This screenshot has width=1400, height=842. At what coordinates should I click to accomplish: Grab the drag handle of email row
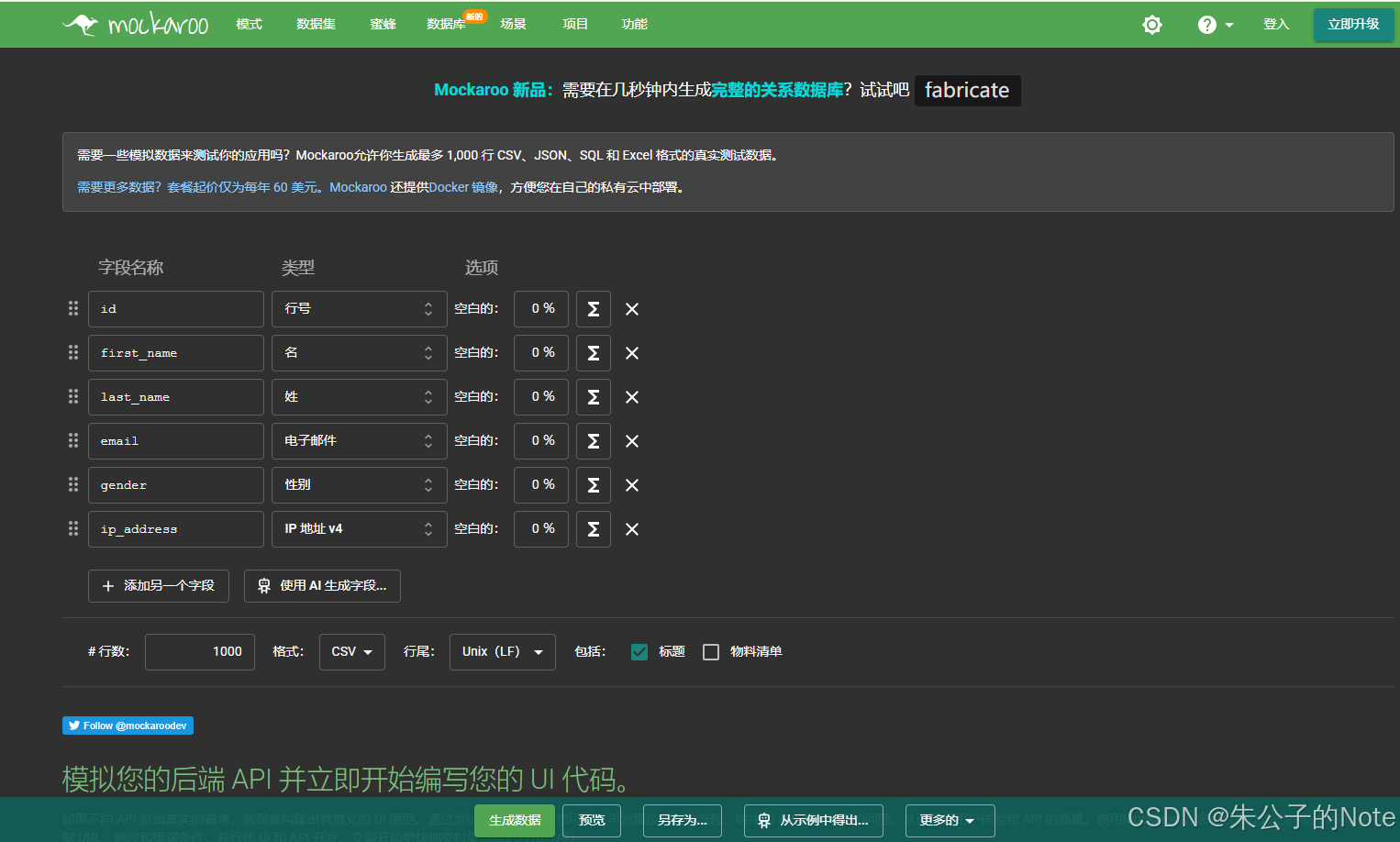(73, 440)
